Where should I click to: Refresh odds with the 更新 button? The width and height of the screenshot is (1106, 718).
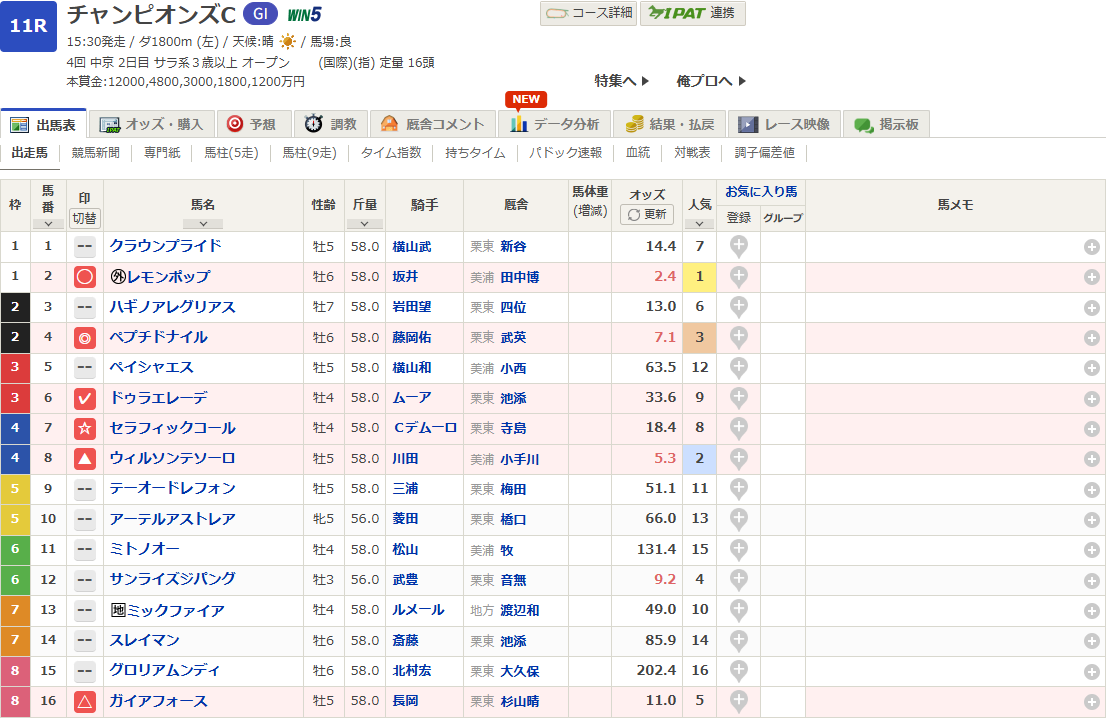pyautogui.click(x=647, y=214)
